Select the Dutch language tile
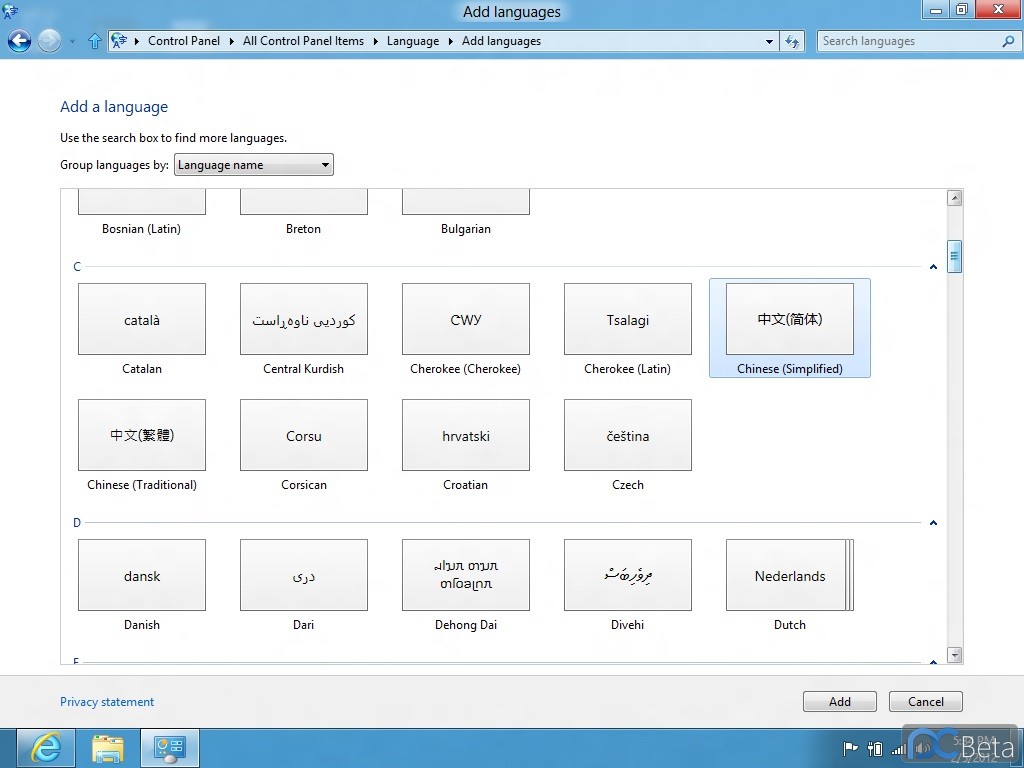Viewport: 1024px width, 768px height. point(789,575)
